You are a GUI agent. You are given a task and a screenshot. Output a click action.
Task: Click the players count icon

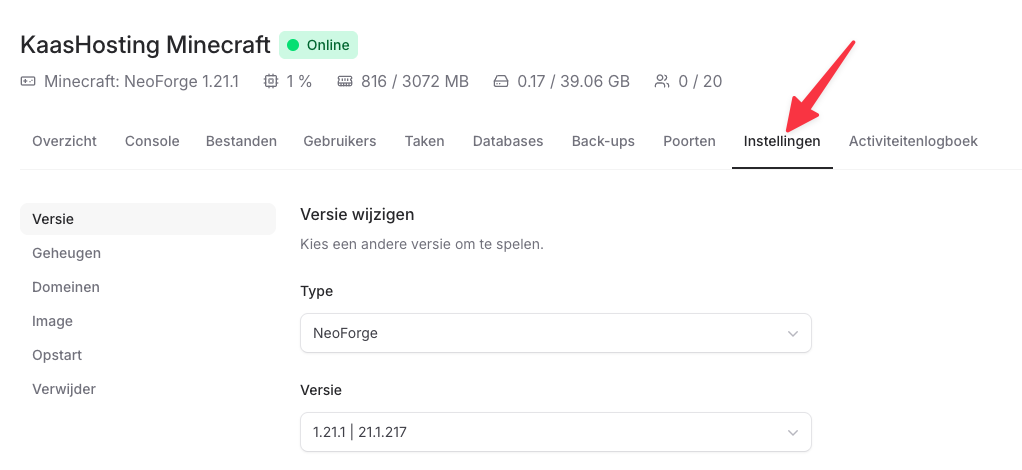coord(662,81)
